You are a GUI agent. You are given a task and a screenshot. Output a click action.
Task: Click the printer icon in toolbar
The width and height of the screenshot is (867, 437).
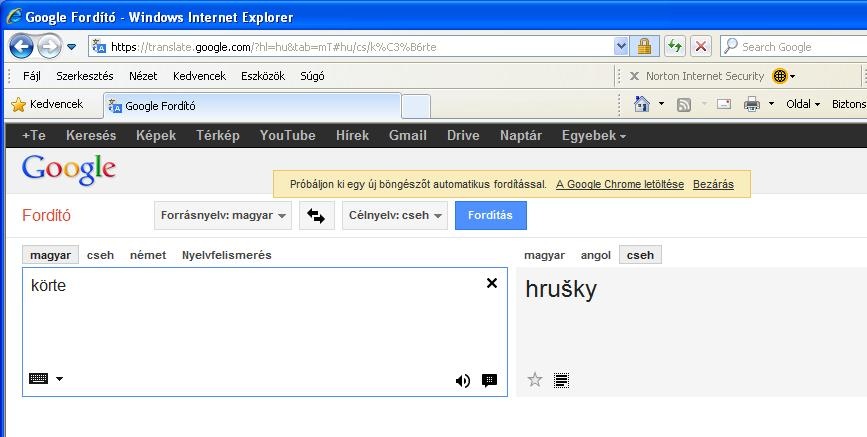pos(752,104)
